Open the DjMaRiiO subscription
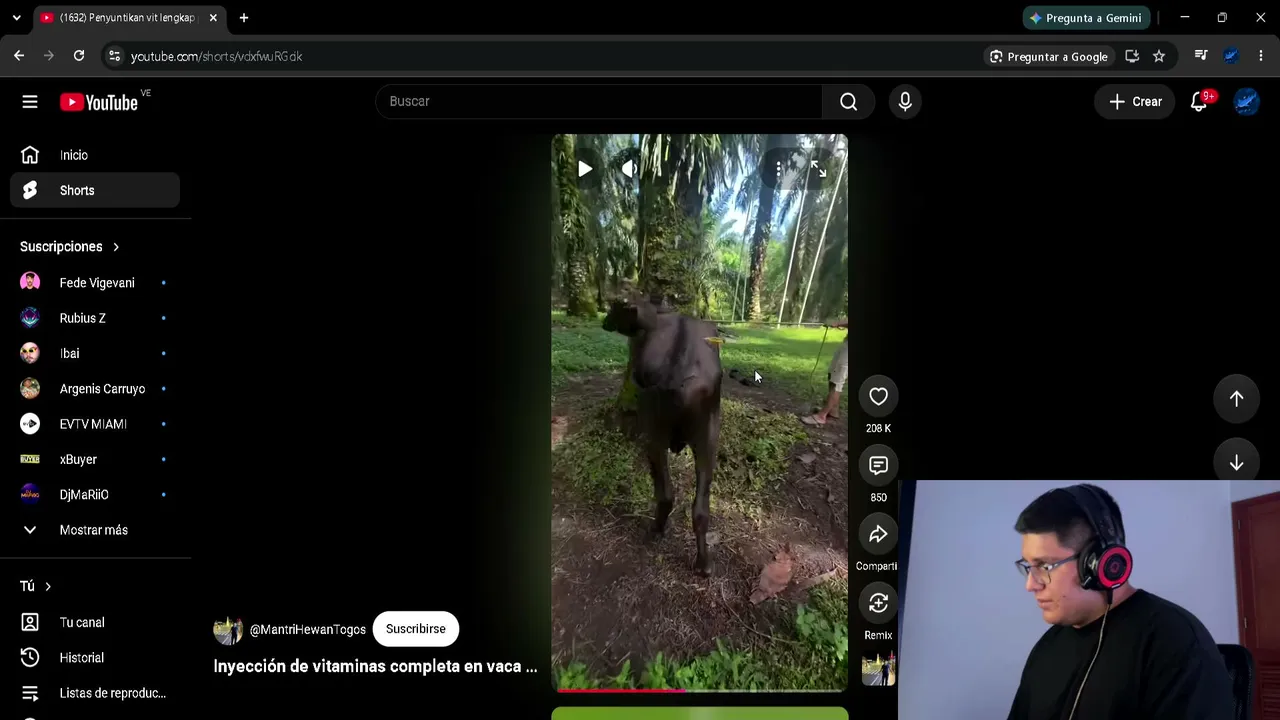The width and height of the screenshot is (1280, 720). (95, 494)
